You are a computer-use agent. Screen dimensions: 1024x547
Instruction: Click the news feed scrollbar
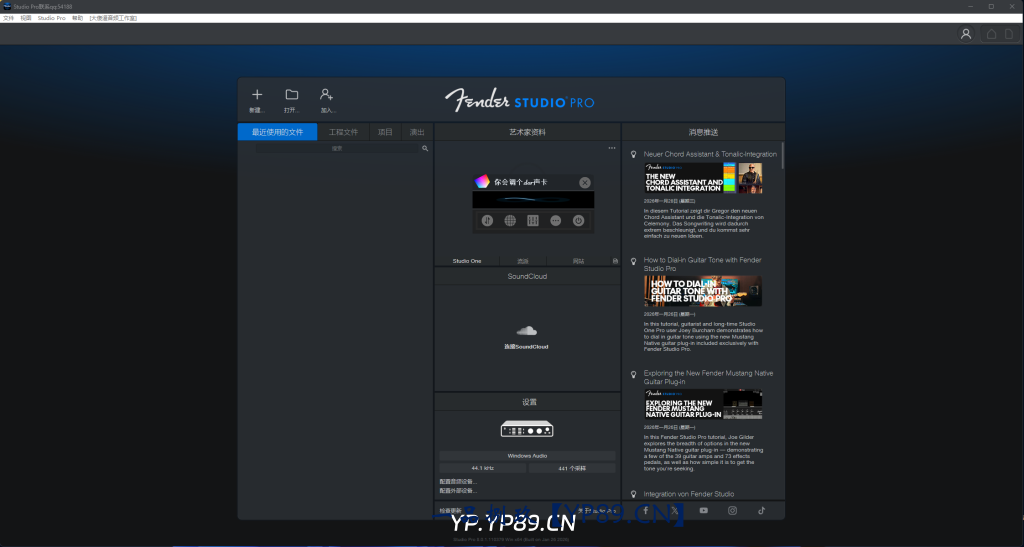783,155
